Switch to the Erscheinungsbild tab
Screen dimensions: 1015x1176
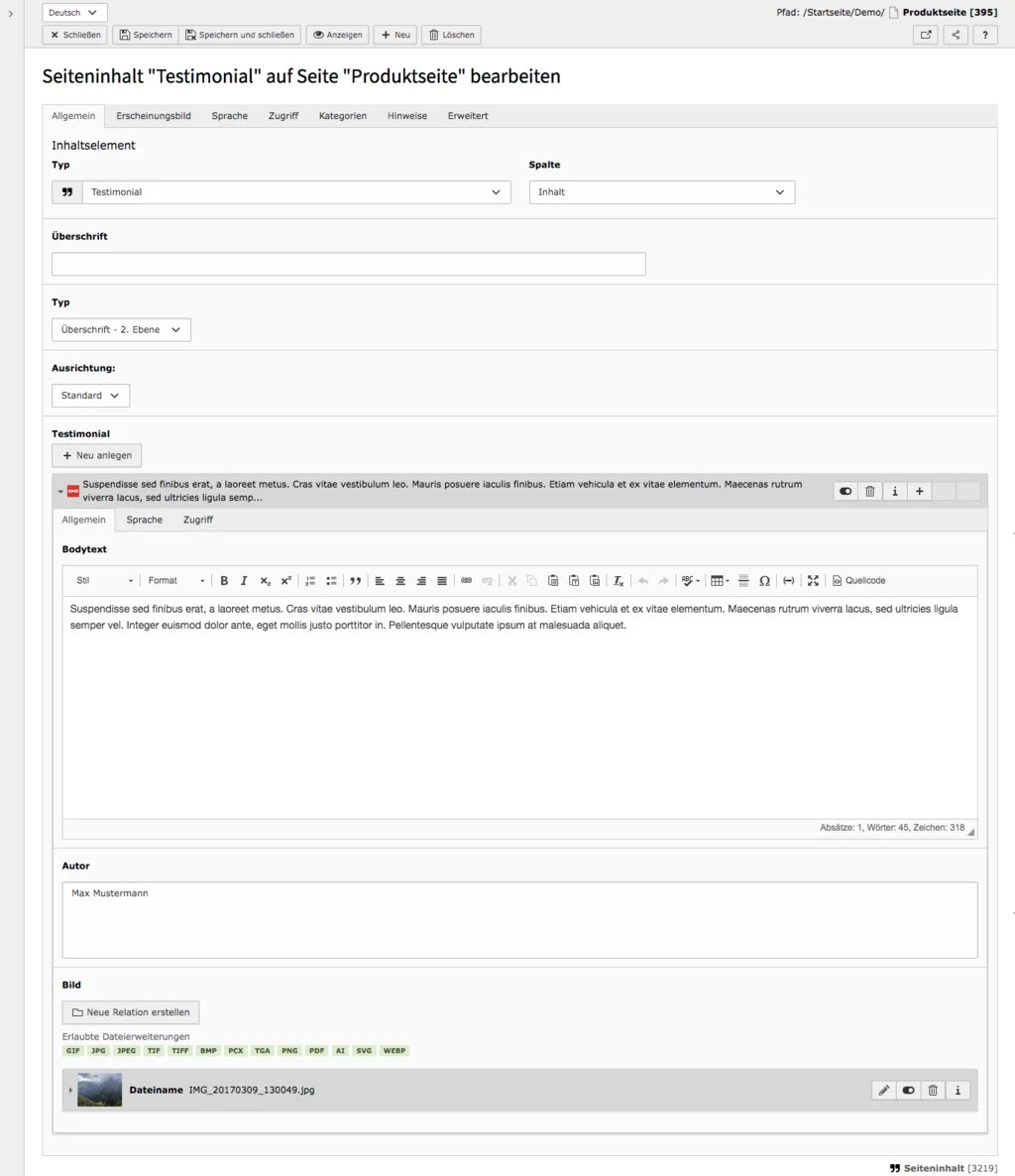(153, 116)
